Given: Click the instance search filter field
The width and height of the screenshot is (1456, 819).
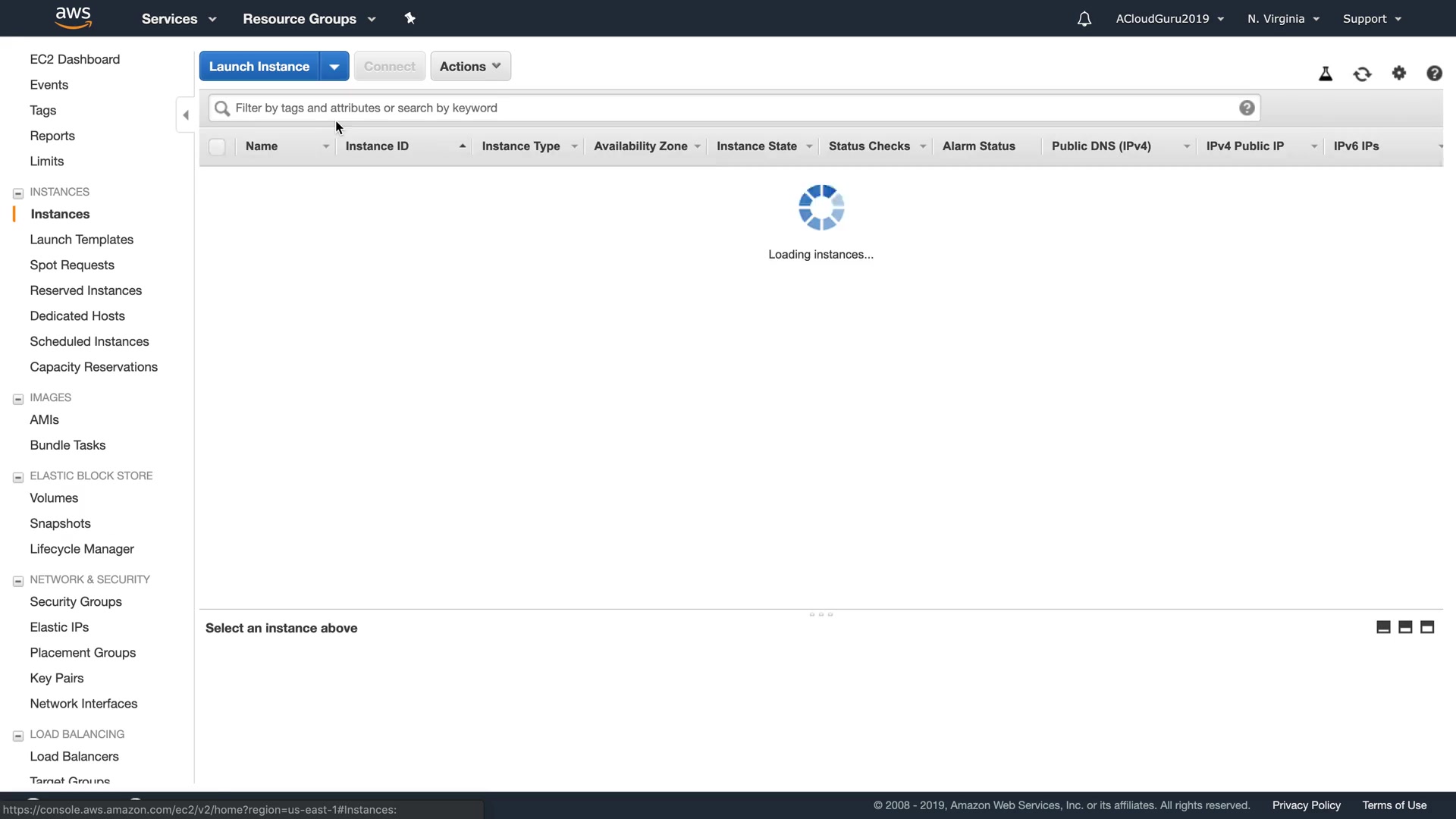Looking at the screenshot, I should 728,108.
